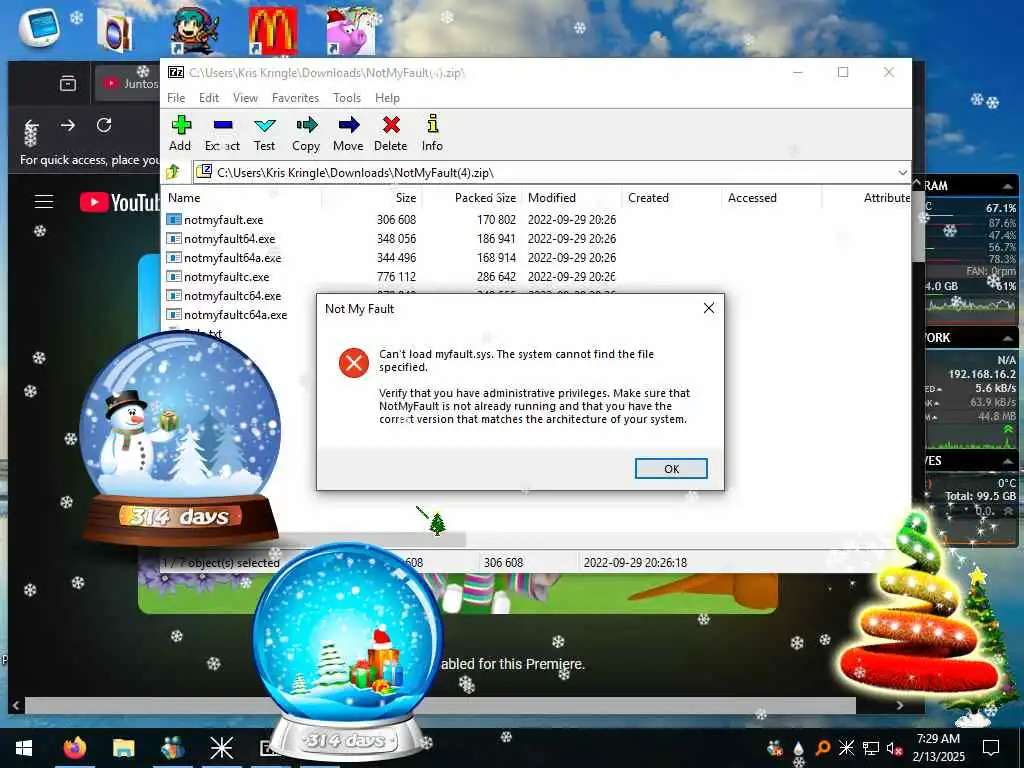Expand the 7-Zip address bar dropdown
Image resolution: width=1024 pixels, height=768 pixels.
pyautogui.click(x=903, y=173)
